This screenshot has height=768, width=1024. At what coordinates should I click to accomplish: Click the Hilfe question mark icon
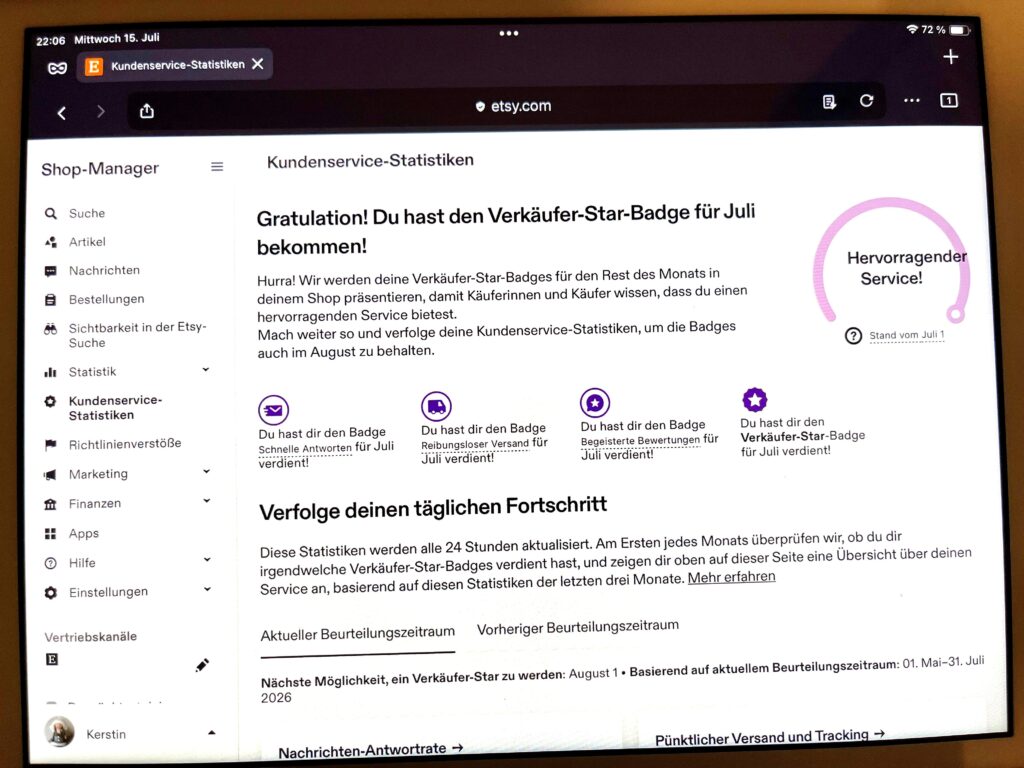(x=50, y=563)
